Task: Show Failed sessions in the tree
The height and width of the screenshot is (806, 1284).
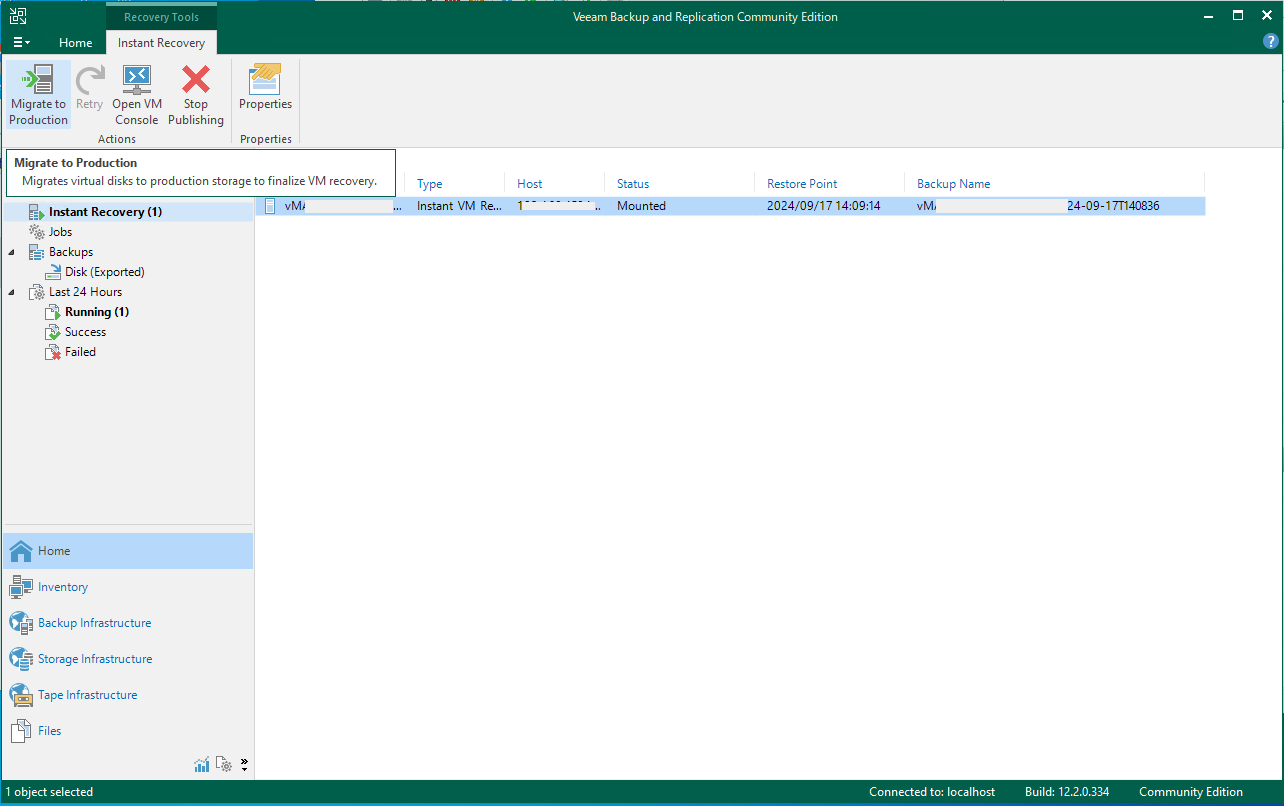Action: tap(80, 352)
